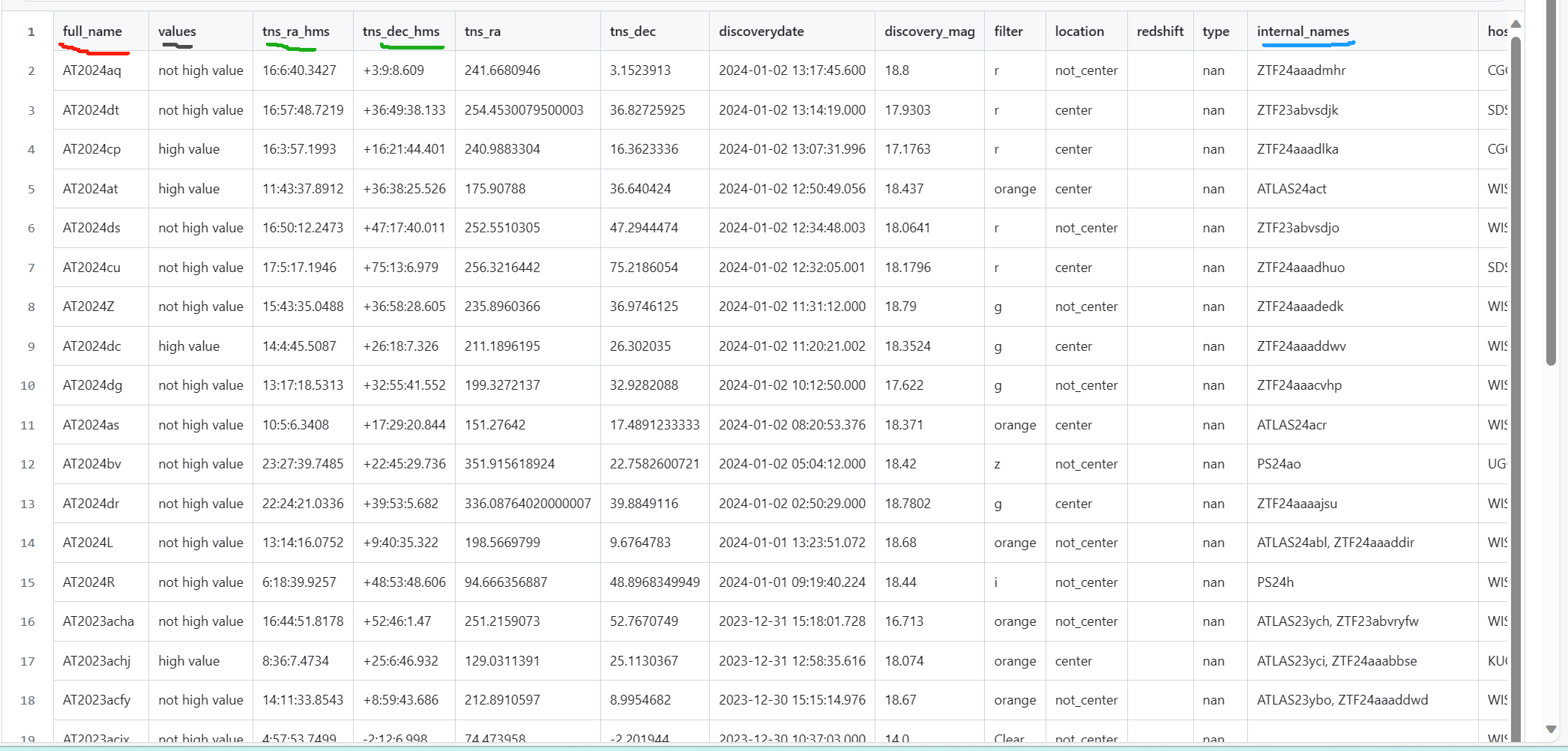The height and width of the screenshot is (751, 1568).
Task: Click filter 'z' in AT2024bv row
Action: coord(997,464)
